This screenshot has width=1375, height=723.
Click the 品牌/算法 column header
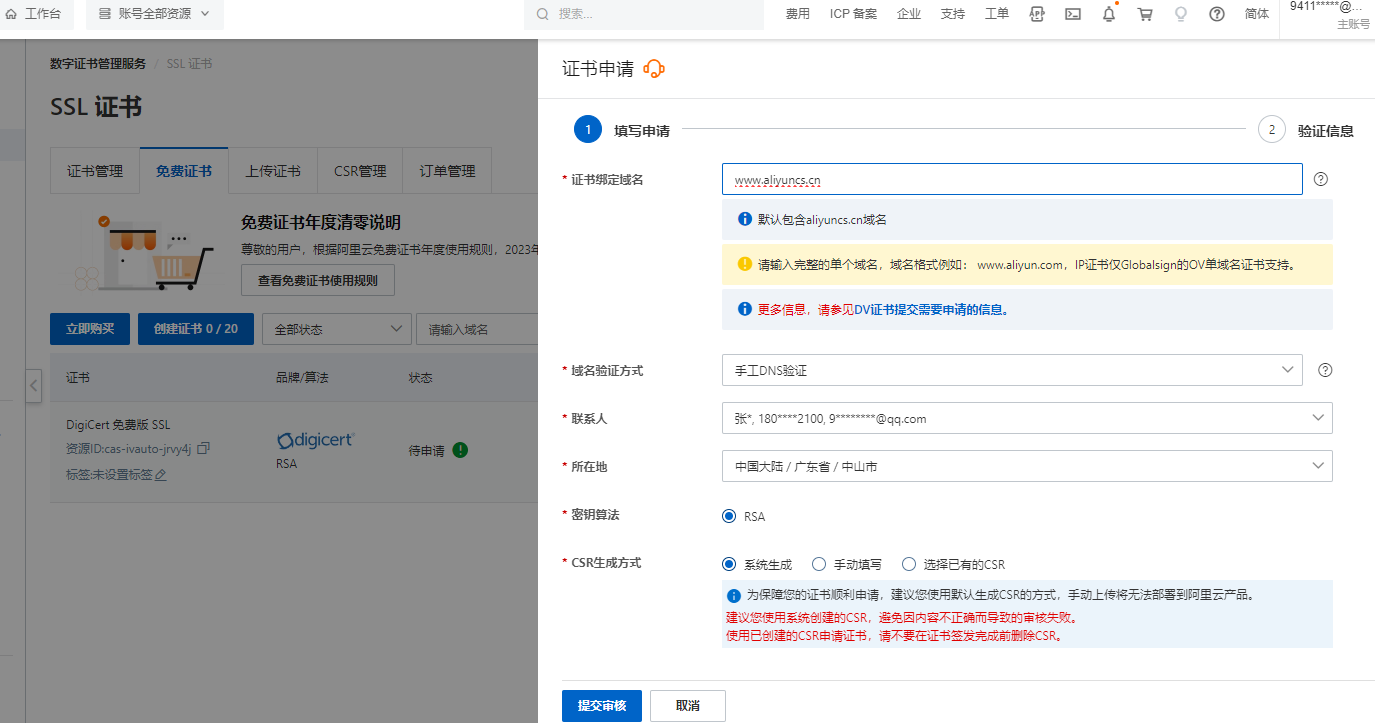tap(302, 378)
